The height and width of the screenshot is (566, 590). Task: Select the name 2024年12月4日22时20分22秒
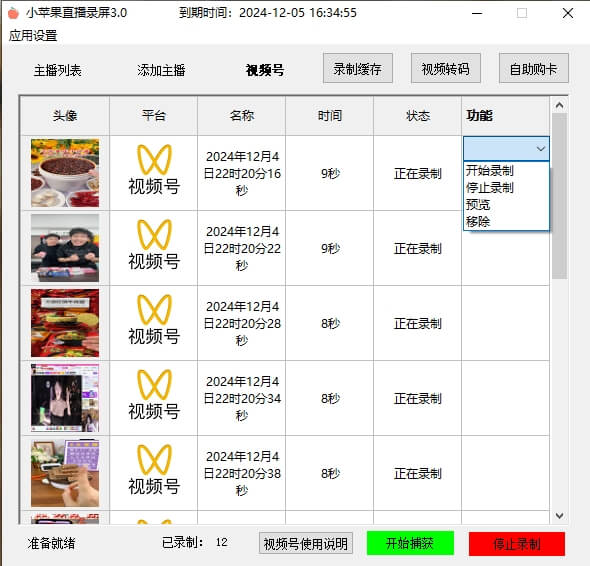(x=242, y=248)
